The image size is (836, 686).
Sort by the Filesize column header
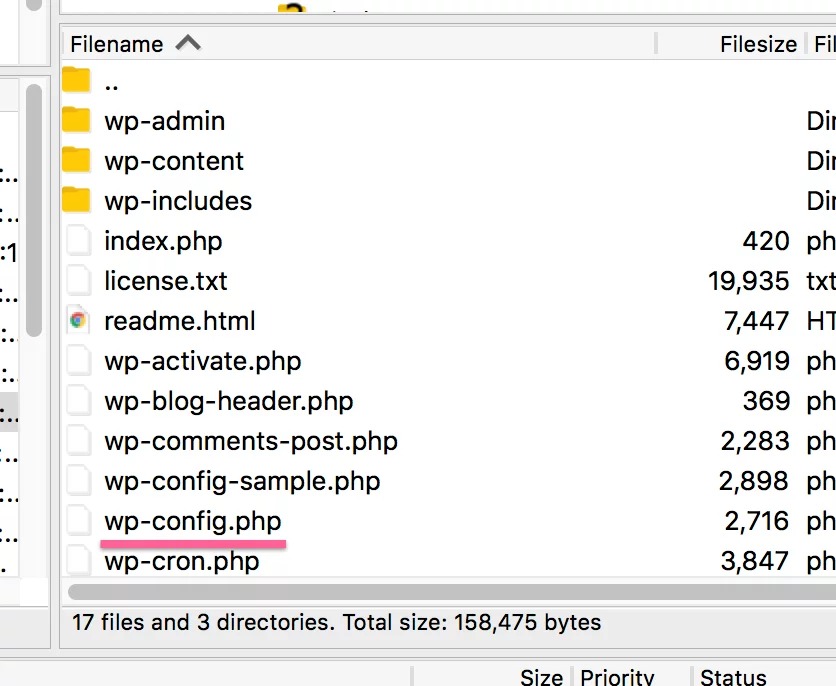pyautogui.click(x=758, y=44)
